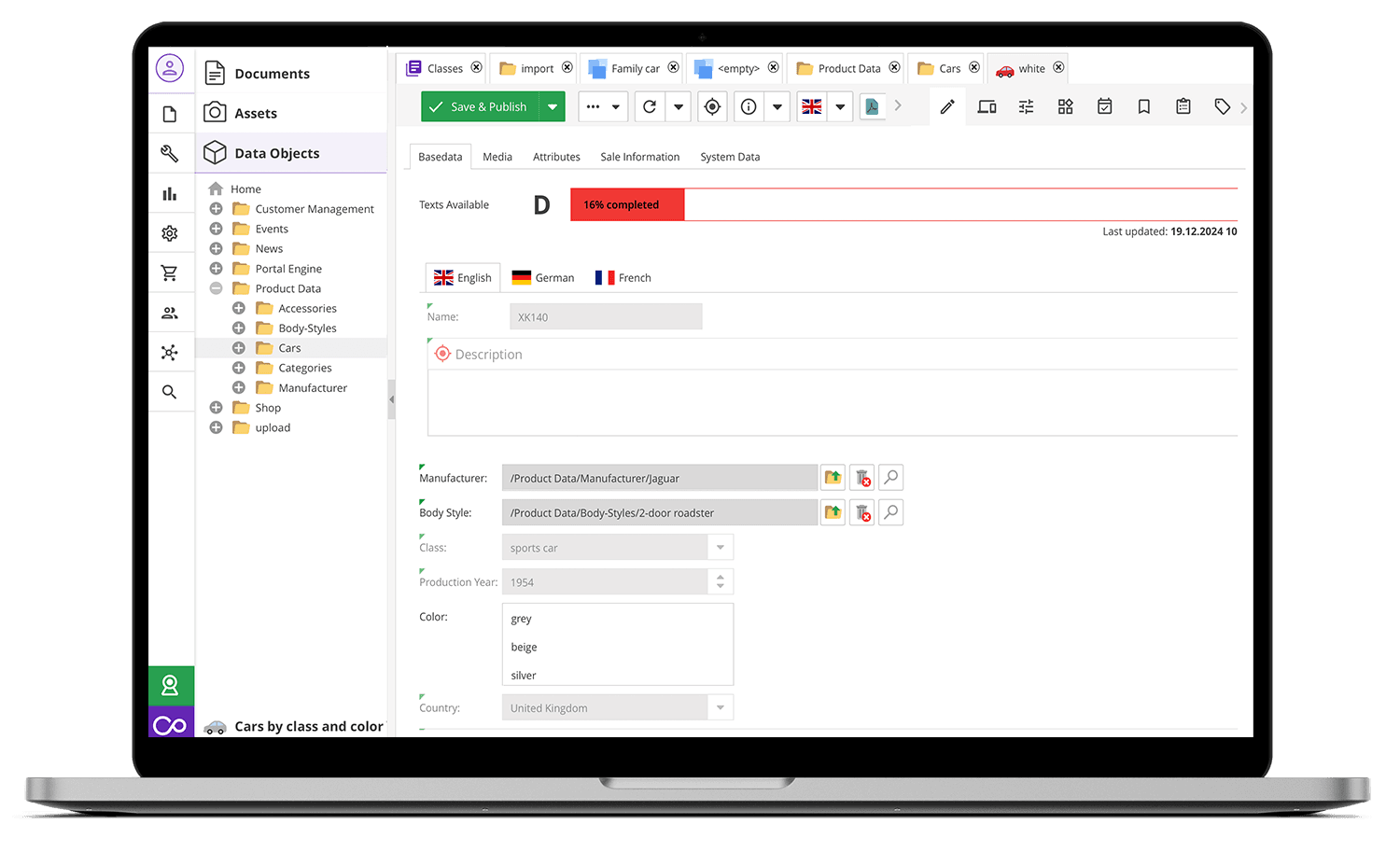
Task: Open the search magnifier in the left sidebar
Action: click(170, 392)
